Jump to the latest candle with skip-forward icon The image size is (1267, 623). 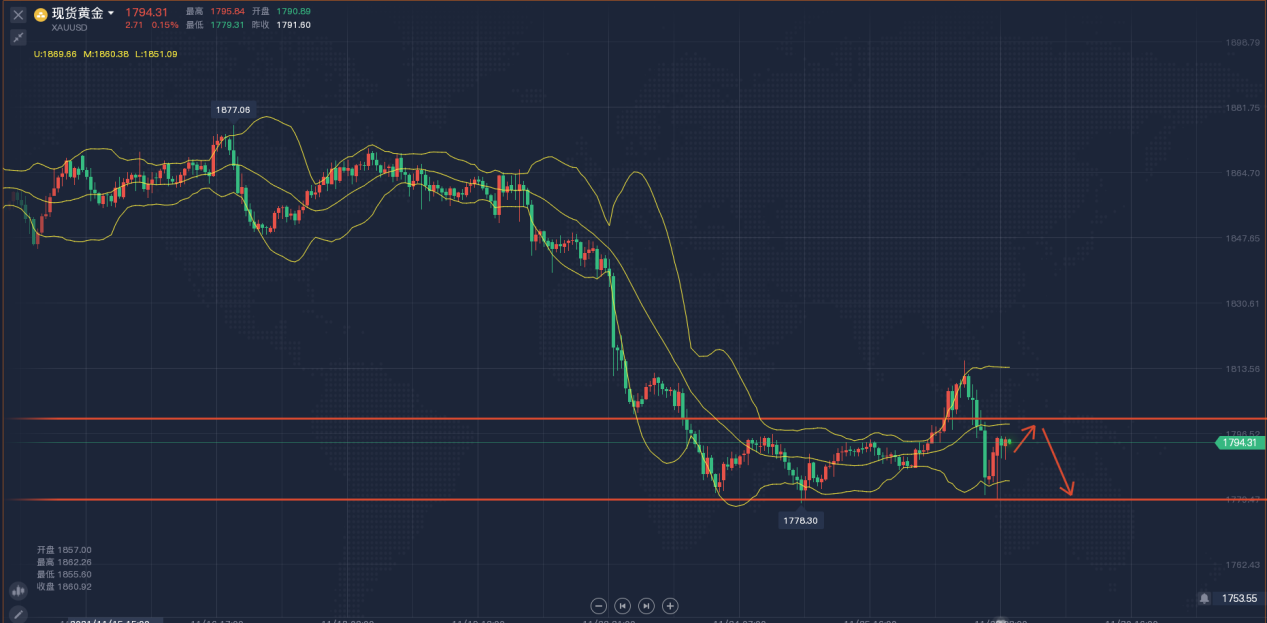click(x=646, y=605)
